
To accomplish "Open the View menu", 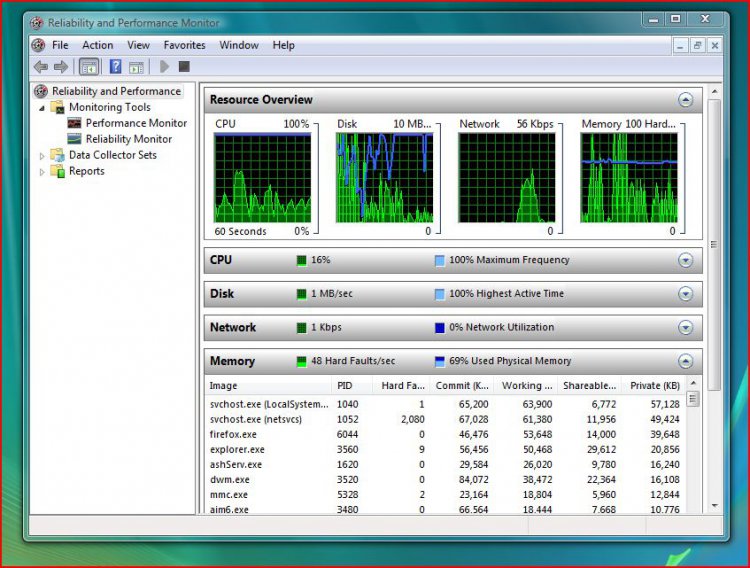I will click(138, 45).
